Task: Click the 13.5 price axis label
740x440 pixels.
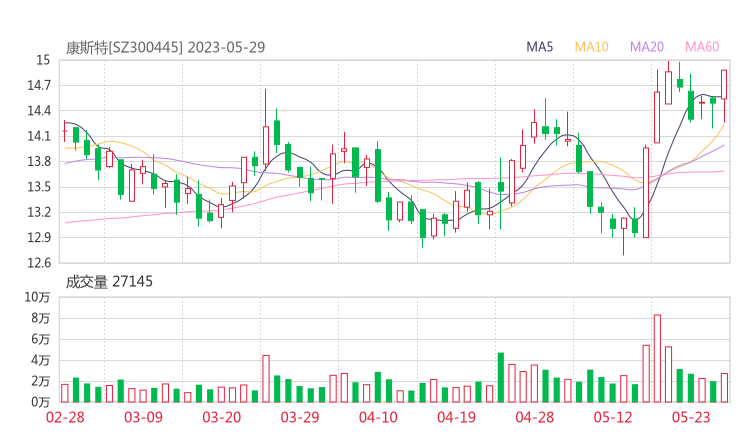Action: pos(39,187)
